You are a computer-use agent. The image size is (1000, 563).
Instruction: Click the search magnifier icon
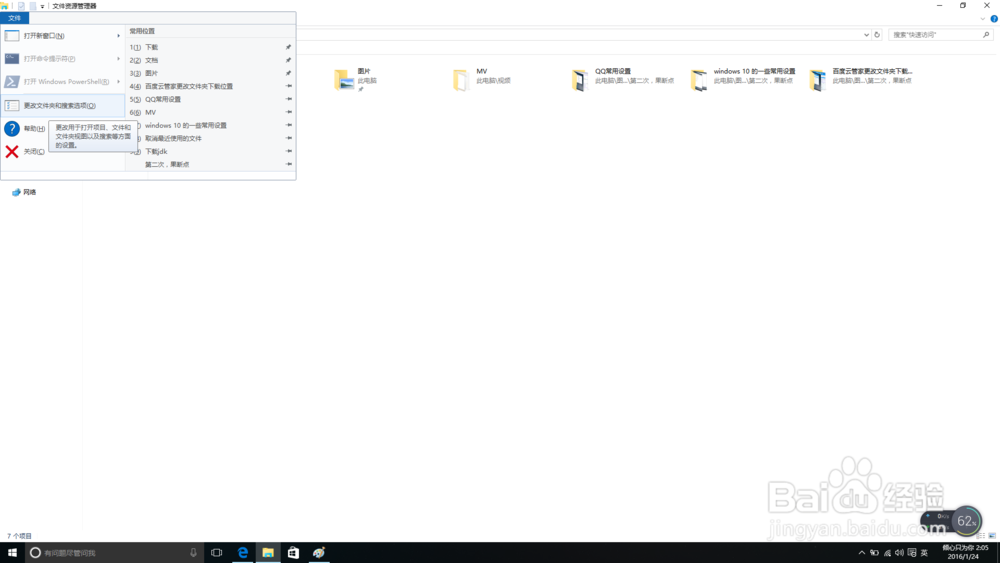click(986, 34)
